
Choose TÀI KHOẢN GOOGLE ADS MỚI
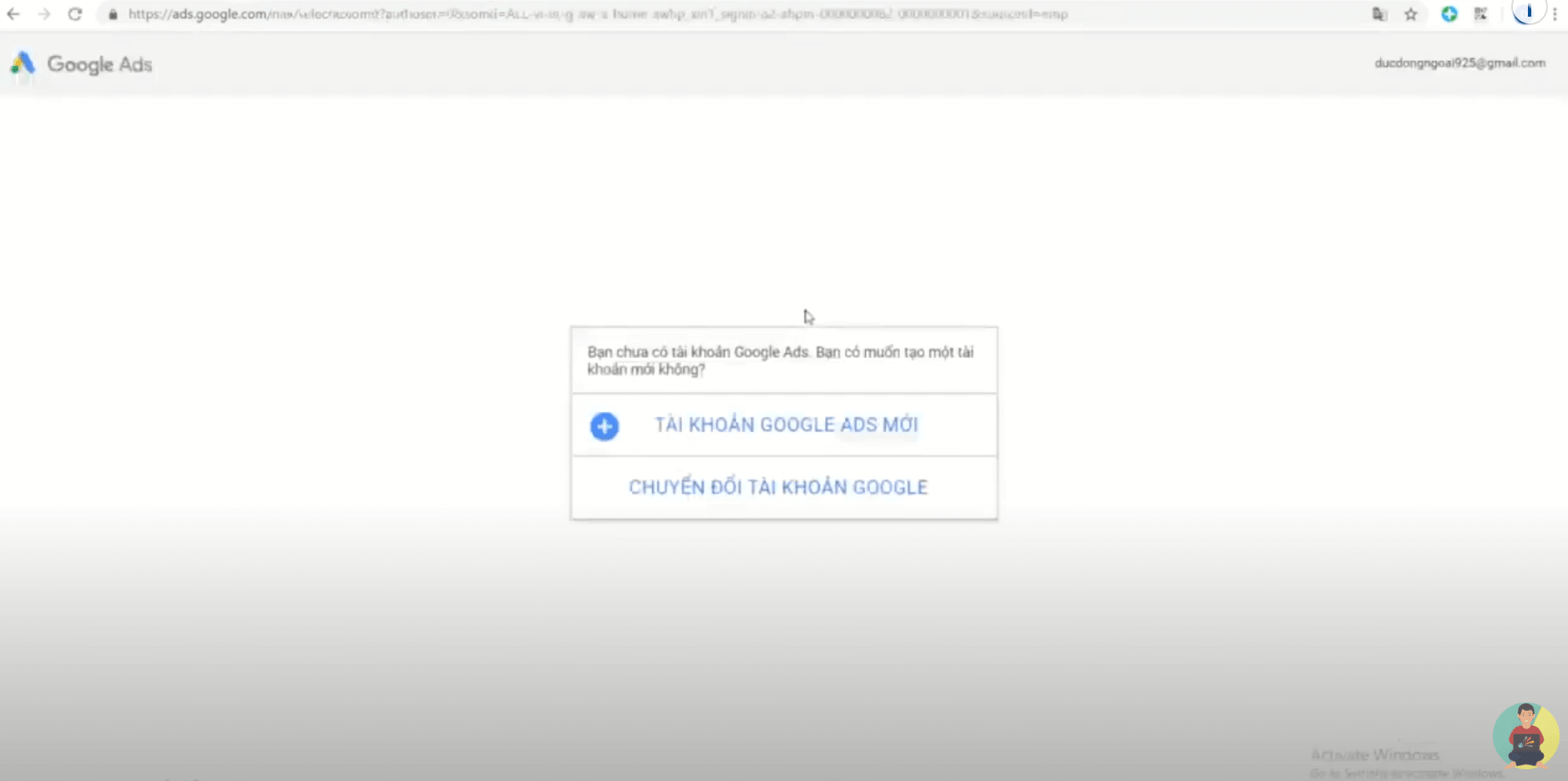click(x=784, y=425)
